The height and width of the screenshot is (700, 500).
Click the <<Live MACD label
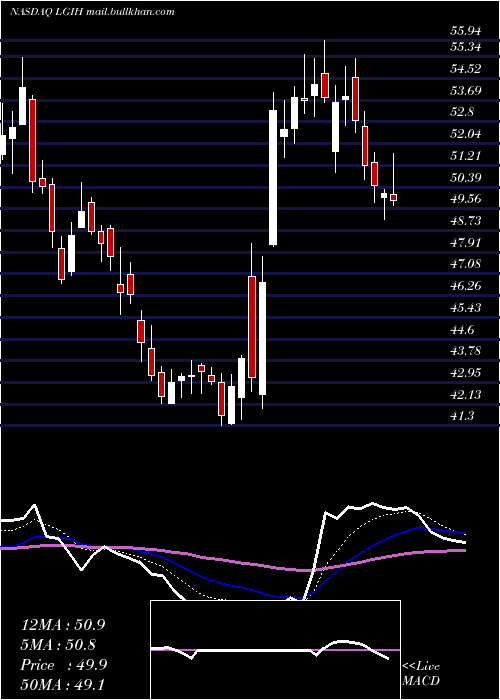[421, 673]
